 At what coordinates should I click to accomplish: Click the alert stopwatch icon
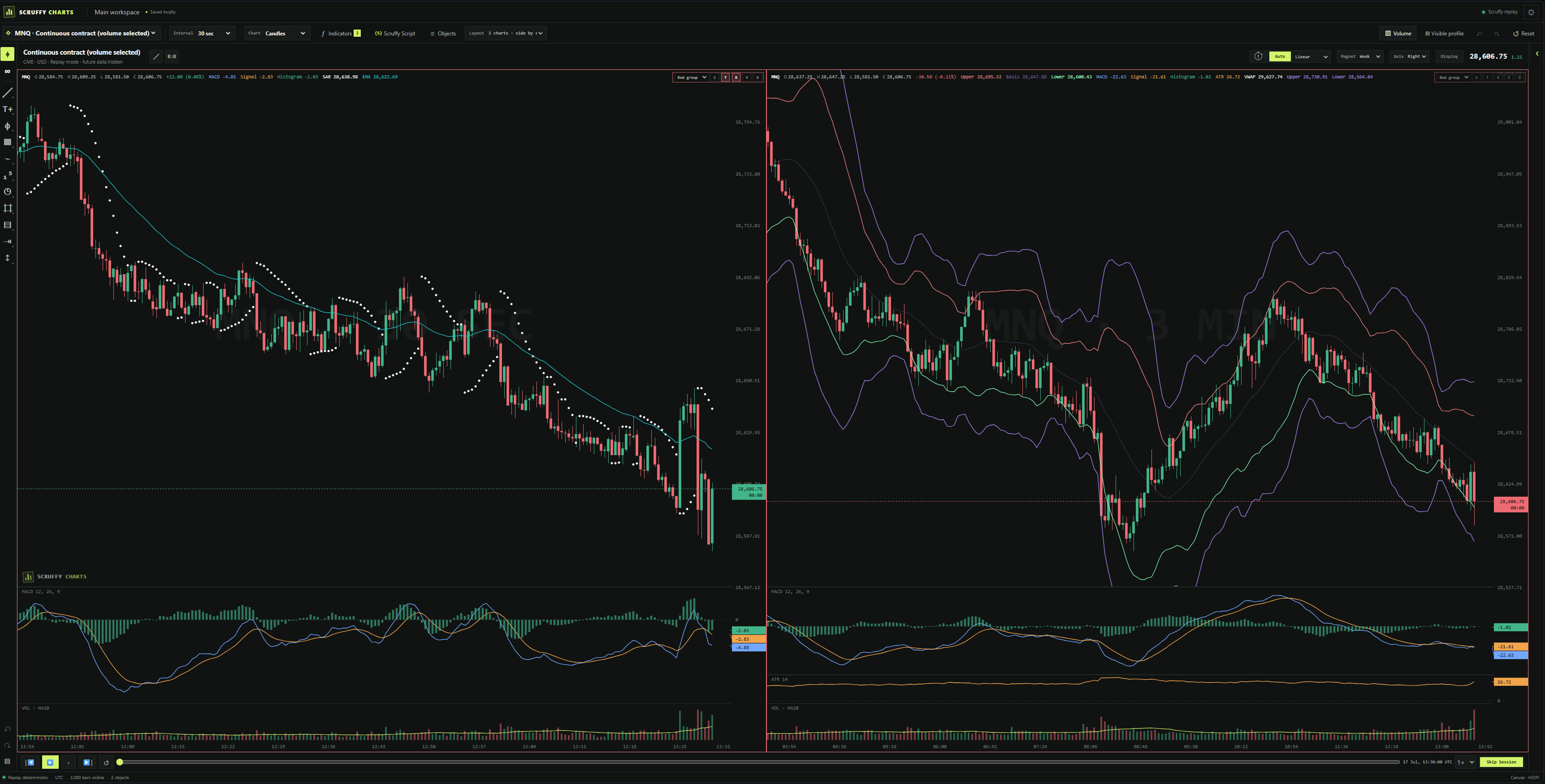click(1258, 56)
